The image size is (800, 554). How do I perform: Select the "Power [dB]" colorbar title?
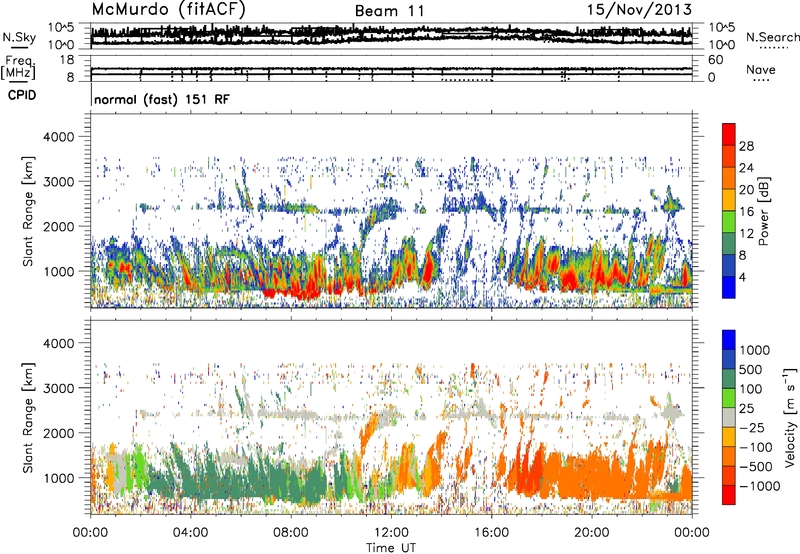point(764,211)
